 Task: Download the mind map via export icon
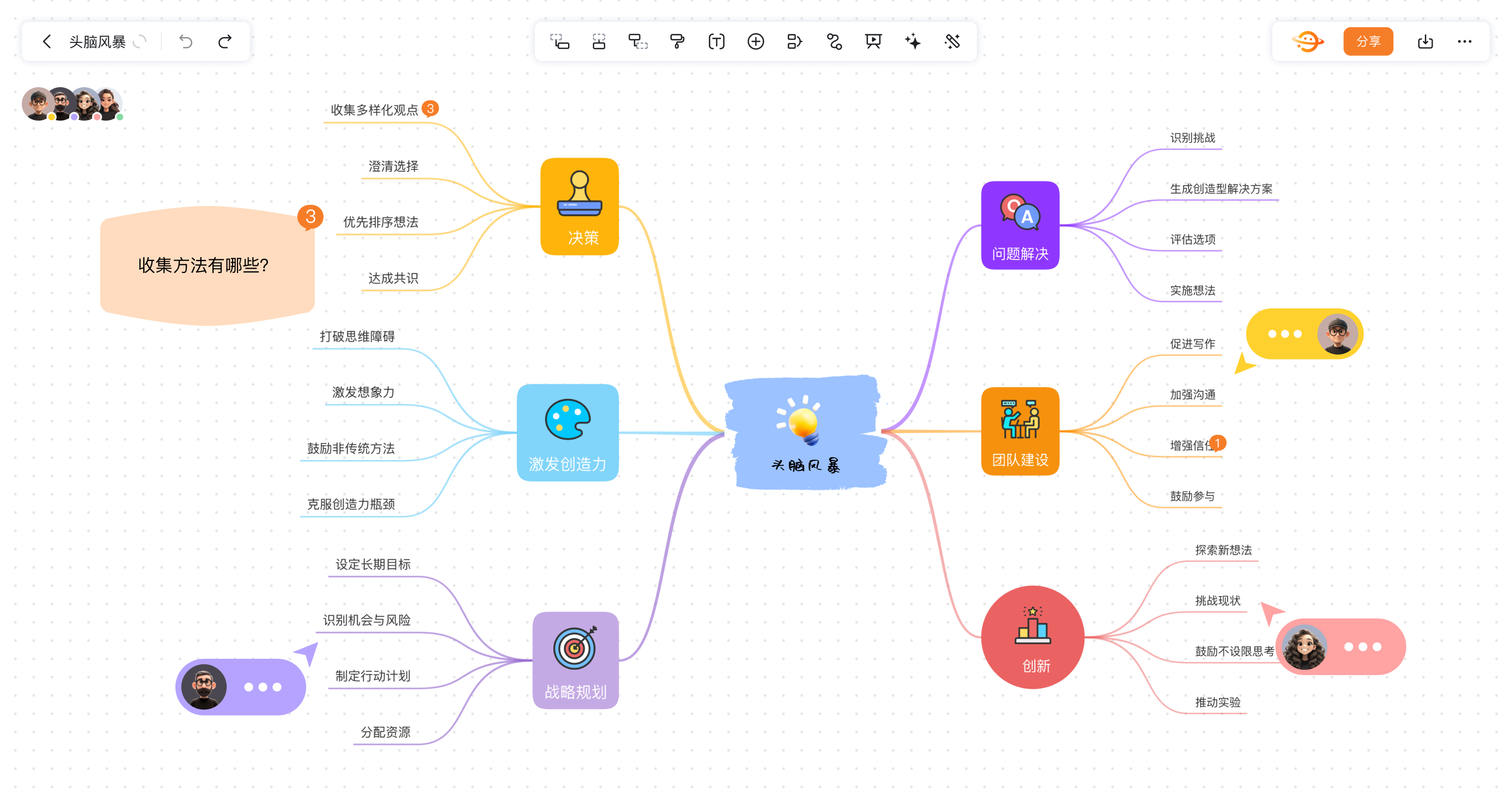1425,42
